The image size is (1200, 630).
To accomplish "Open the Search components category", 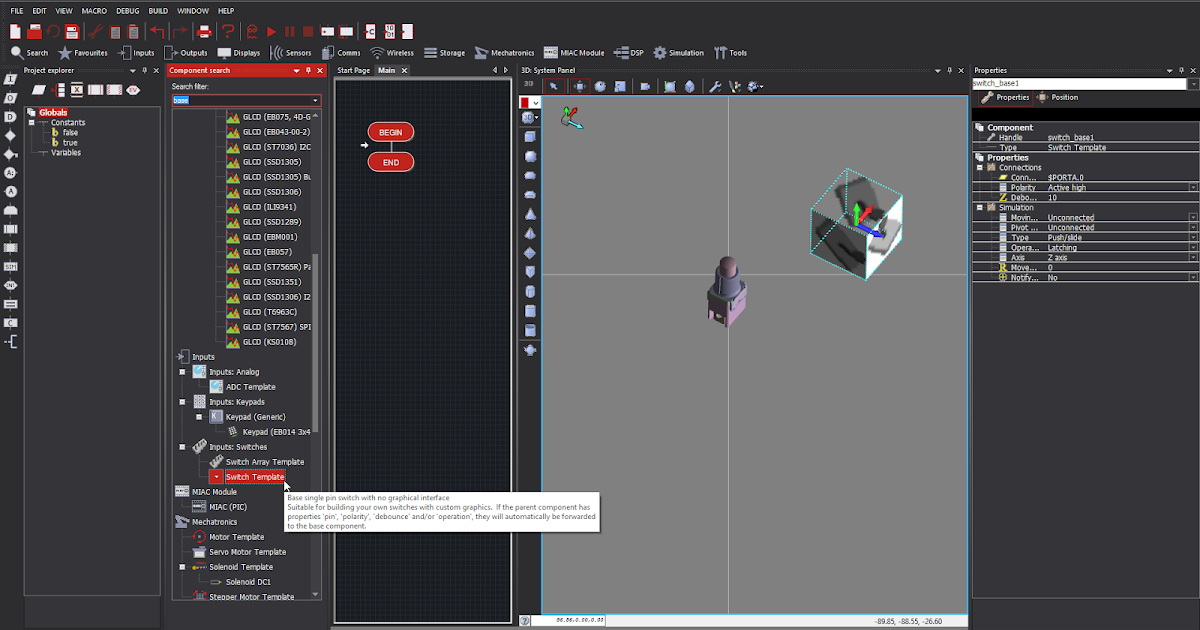I will coord(28,53).
